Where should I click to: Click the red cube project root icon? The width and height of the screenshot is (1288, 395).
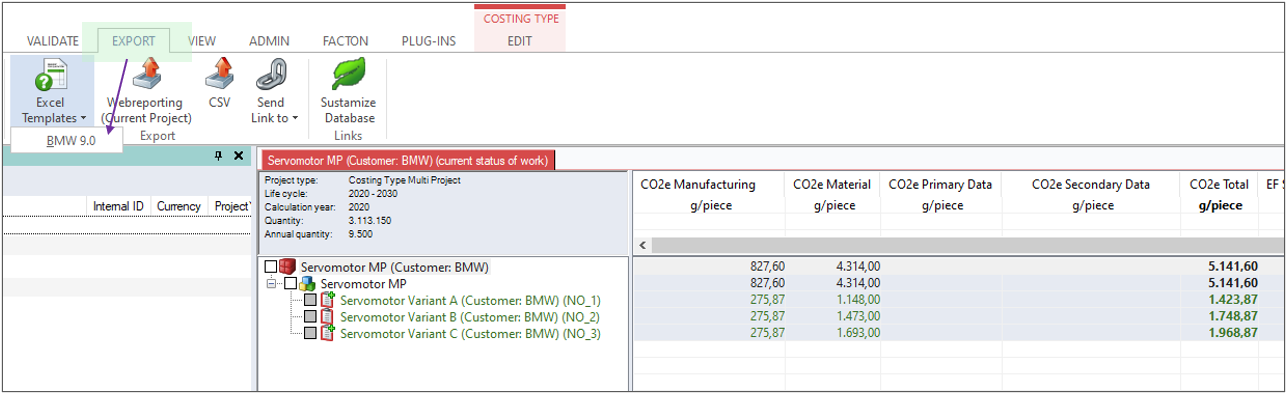289,267
